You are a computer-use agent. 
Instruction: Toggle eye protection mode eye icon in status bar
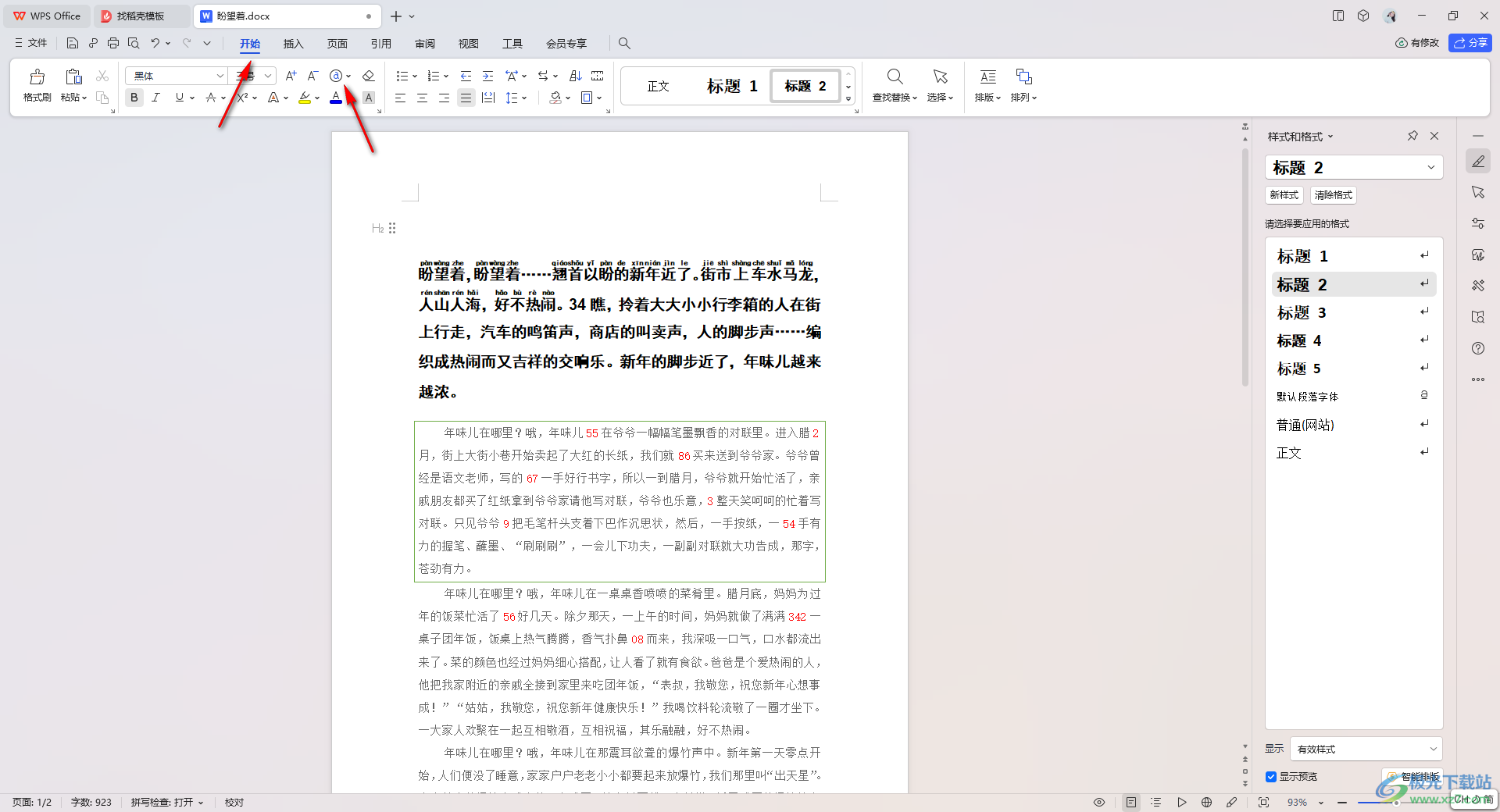click(1099, 802)
